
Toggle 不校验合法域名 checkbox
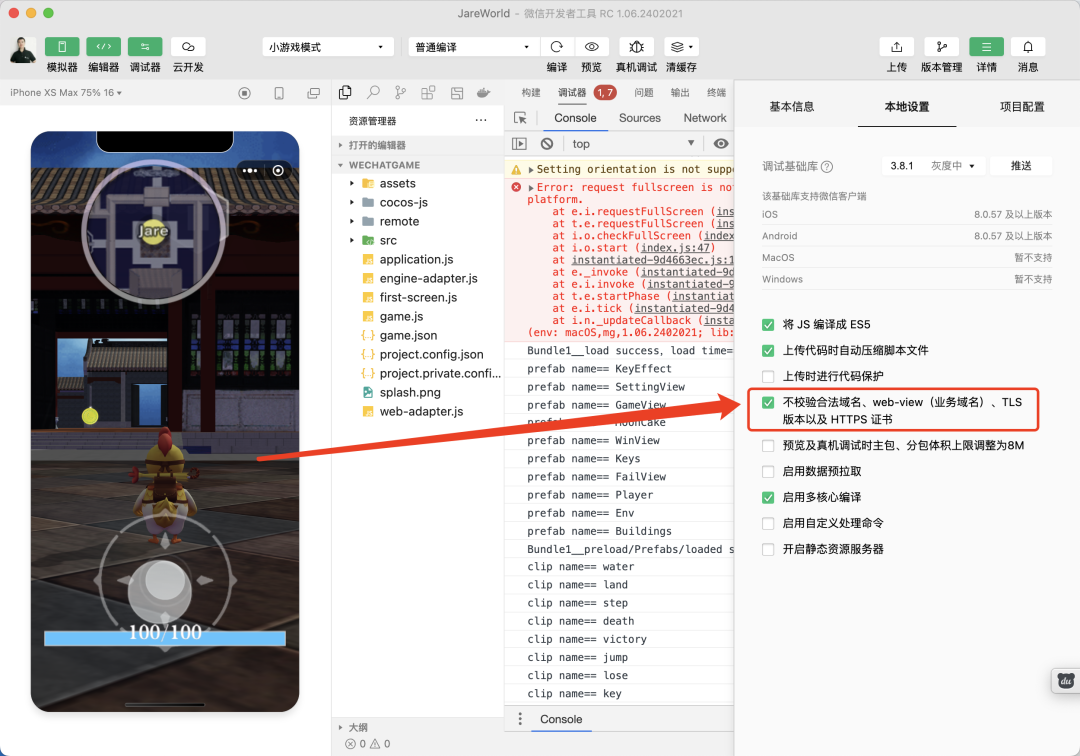coord(768,402)
